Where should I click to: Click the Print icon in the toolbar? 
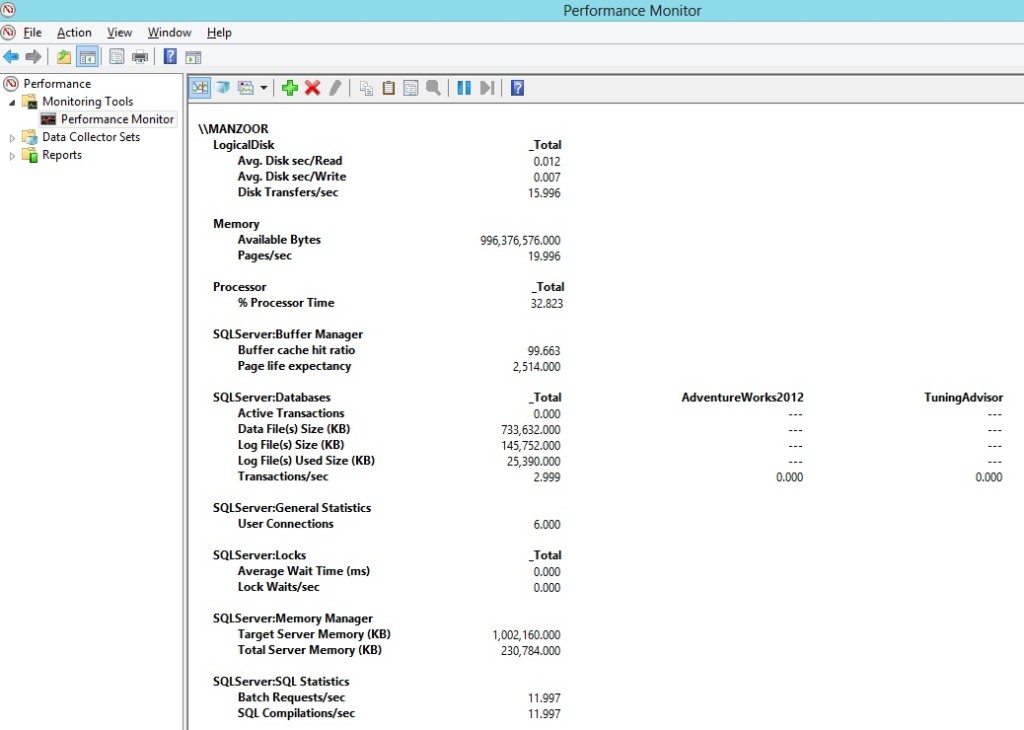[140, 57]
